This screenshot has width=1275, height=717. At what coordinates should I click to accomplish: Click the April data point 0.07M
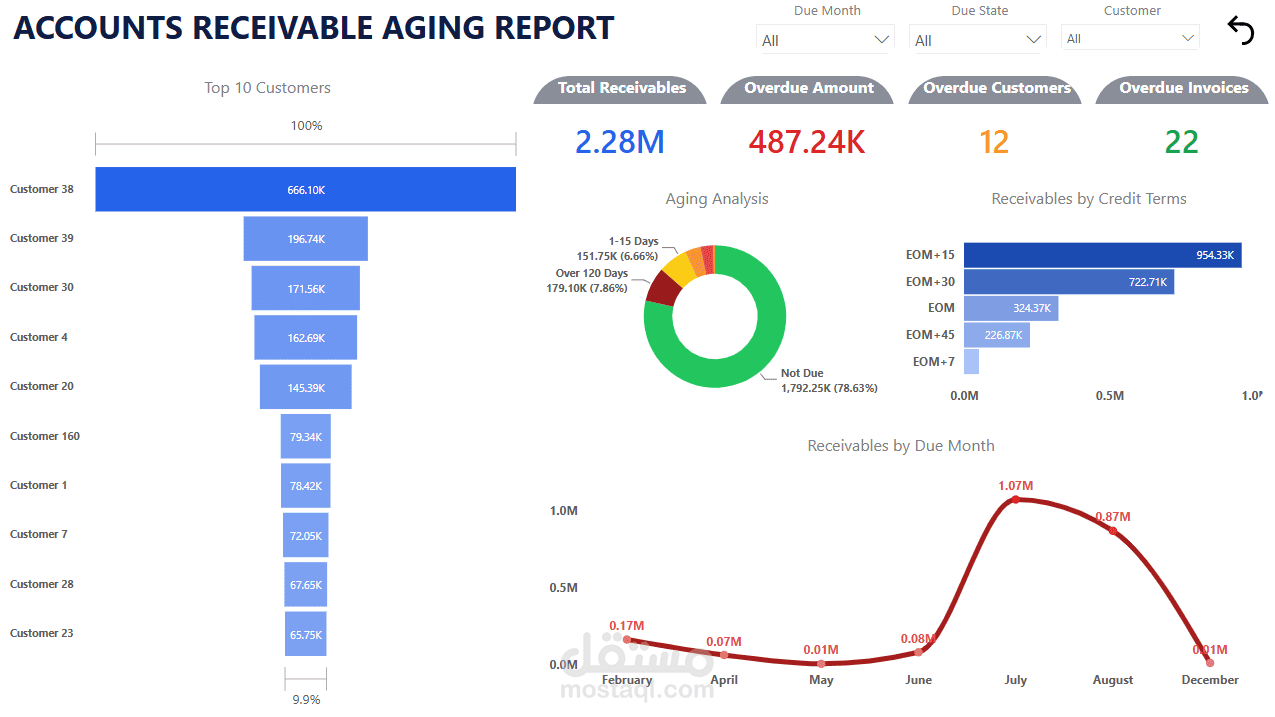tap(724, 655)
